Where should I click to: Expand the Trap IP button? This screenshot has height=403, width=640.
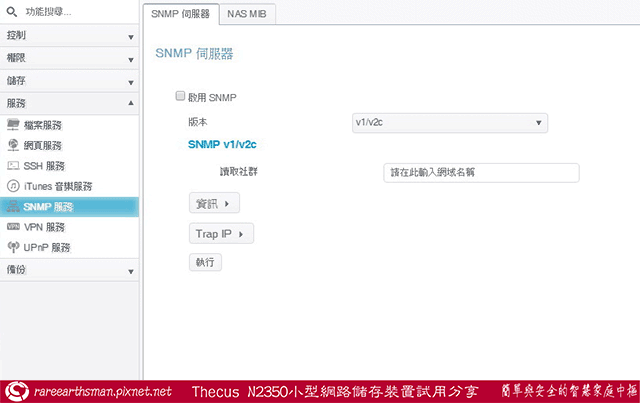tap(220, 234)
